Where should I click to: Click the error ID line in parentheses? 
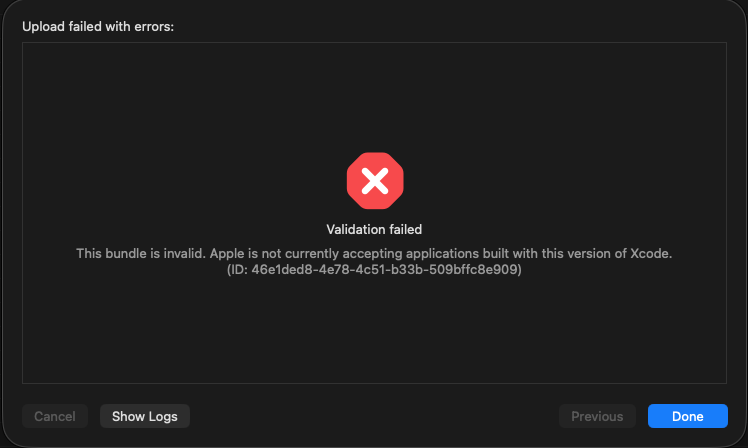374,270
